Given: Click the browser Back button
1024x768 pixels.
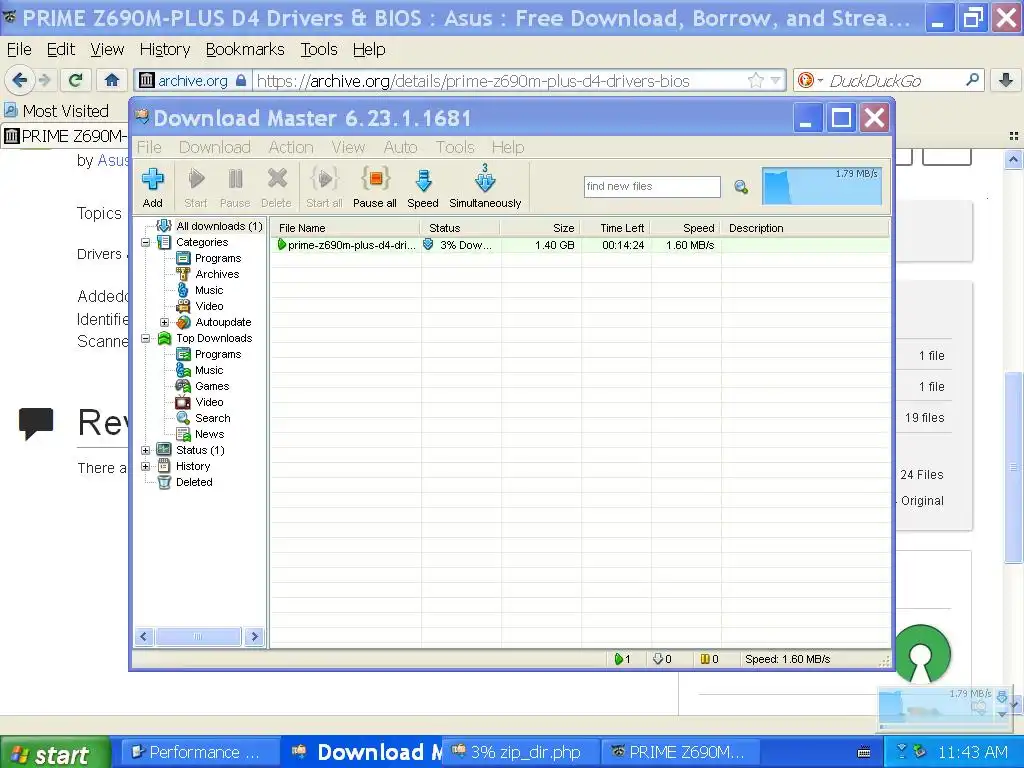Looking at the screenshot, I should coord(19,80).
